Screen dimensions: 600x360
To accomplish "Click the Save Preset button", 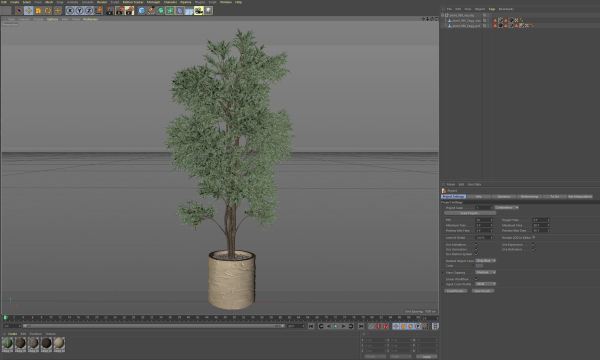I will pyautogui.click(x=483, y=291).
